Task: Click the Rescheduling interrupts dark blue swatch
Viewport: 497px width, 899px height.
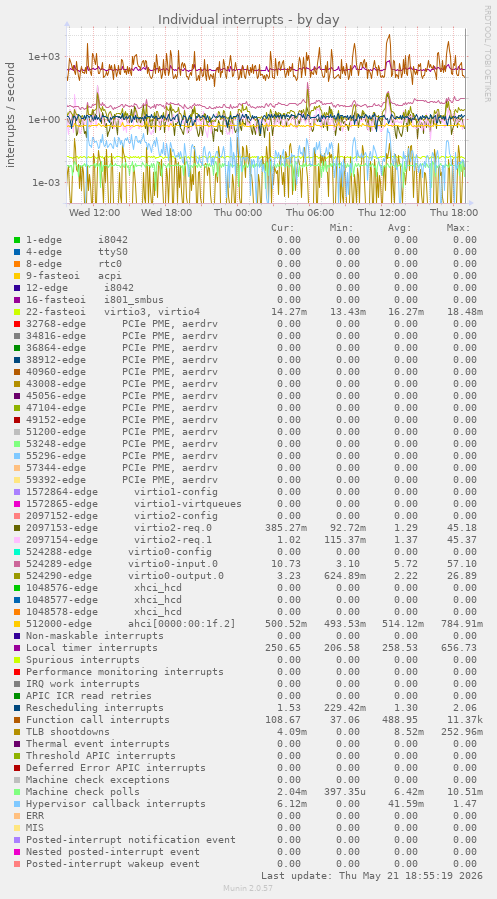Action: point(17,708)
